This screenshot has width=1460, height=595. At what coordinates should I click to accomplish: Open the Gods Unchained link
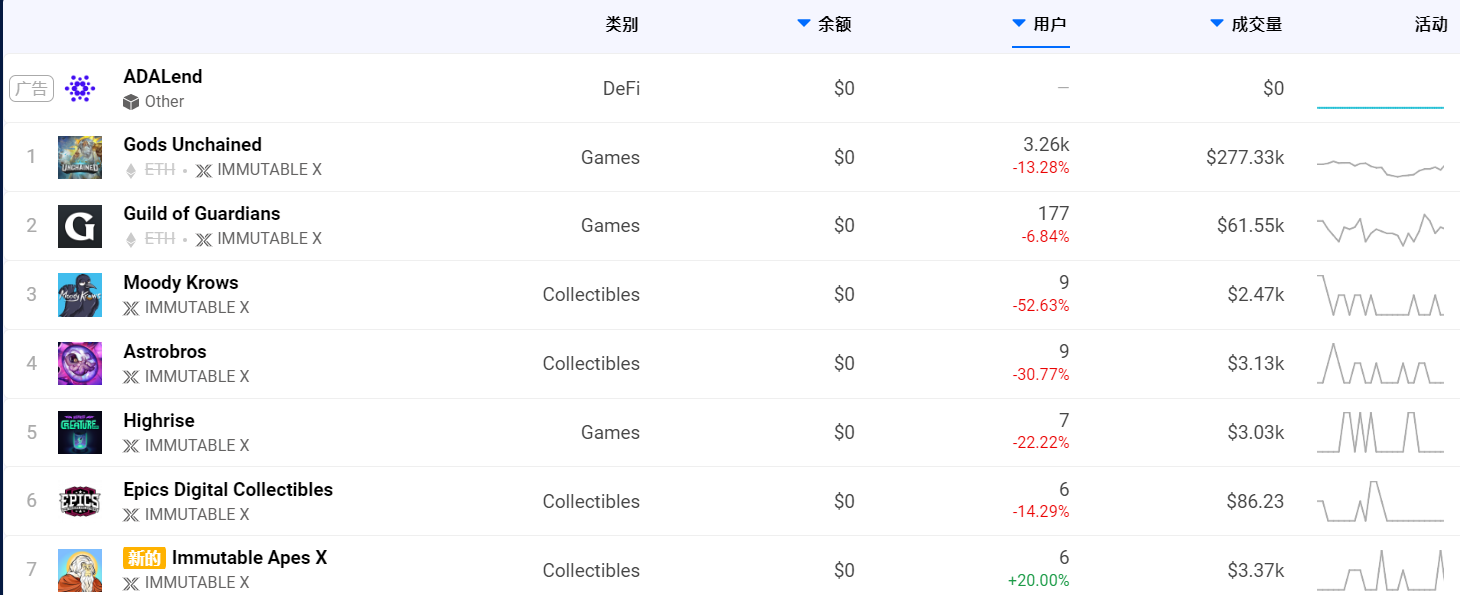coord(192,145)
